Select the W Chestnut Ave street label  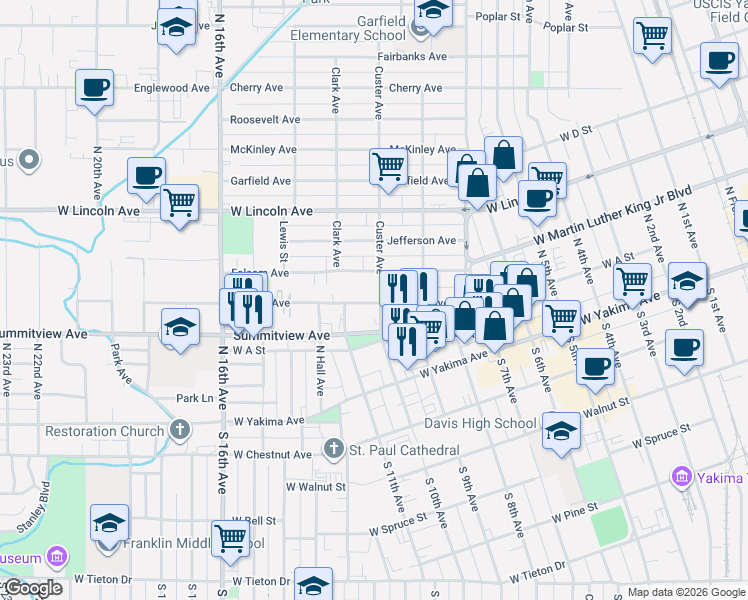coord(273,455)
